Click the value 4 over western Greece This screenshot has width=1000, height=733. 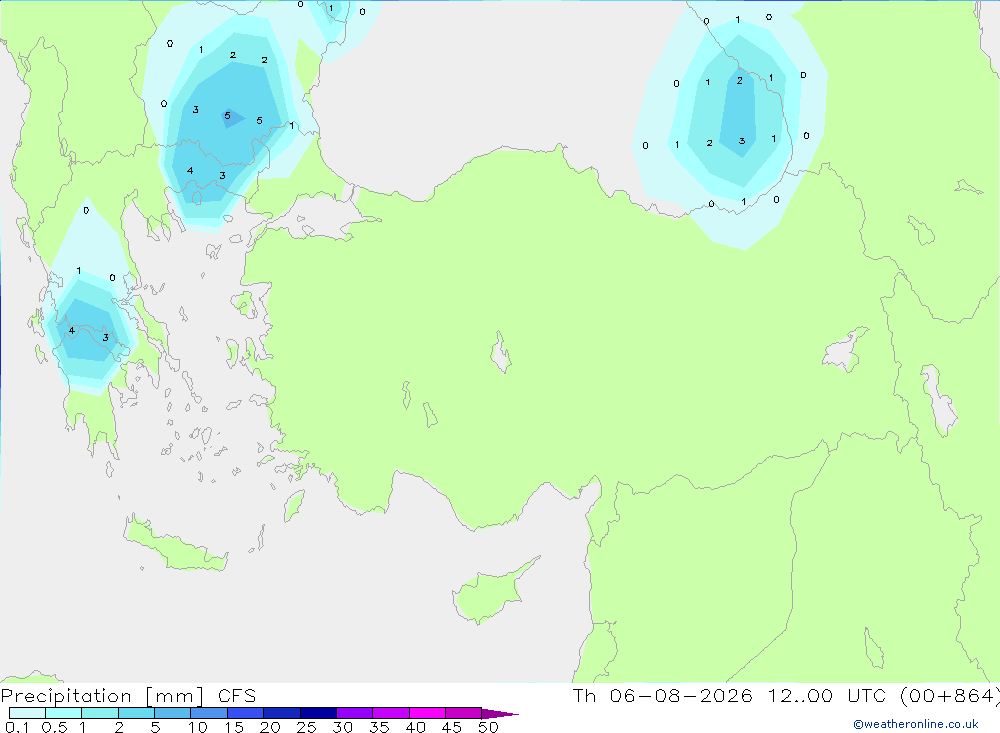[71, 330]
